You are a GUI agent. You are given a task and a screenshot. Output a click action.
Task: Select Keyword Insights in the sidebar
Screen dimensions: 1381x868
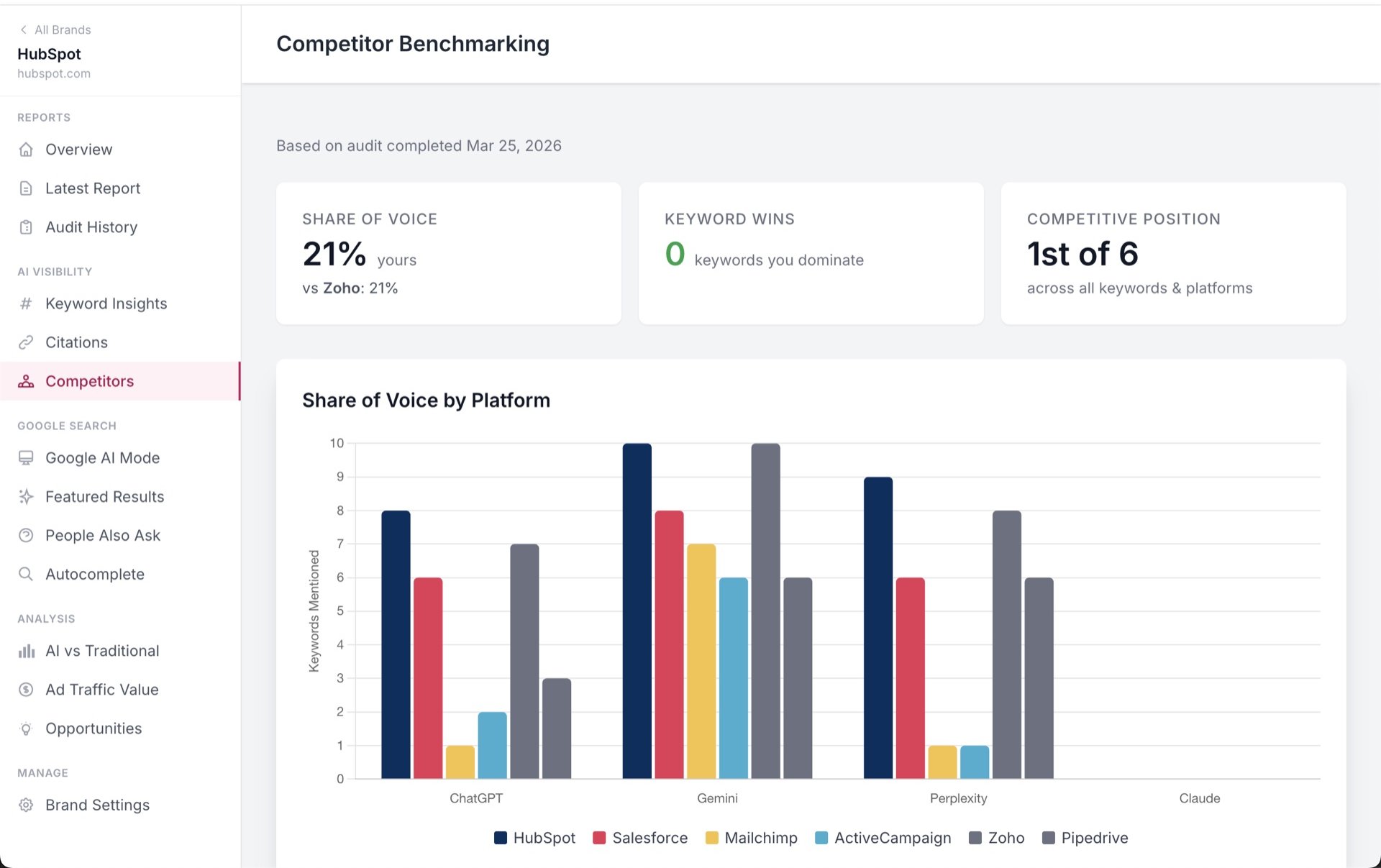(120, 303)
